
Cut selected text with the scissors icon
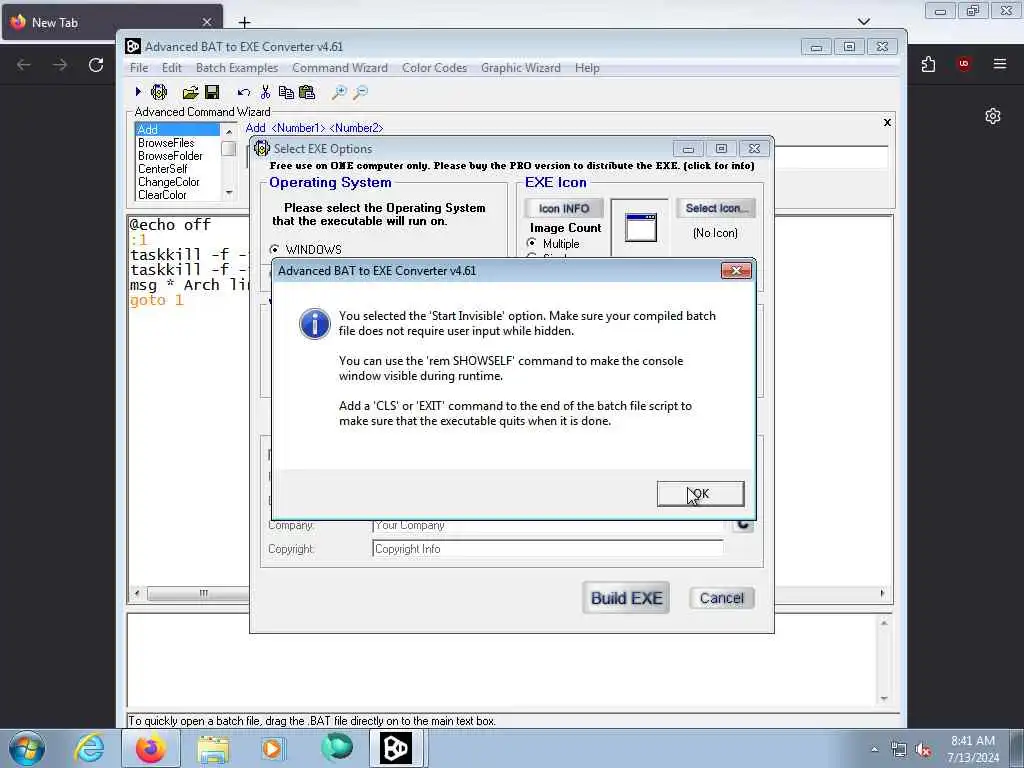265,92
